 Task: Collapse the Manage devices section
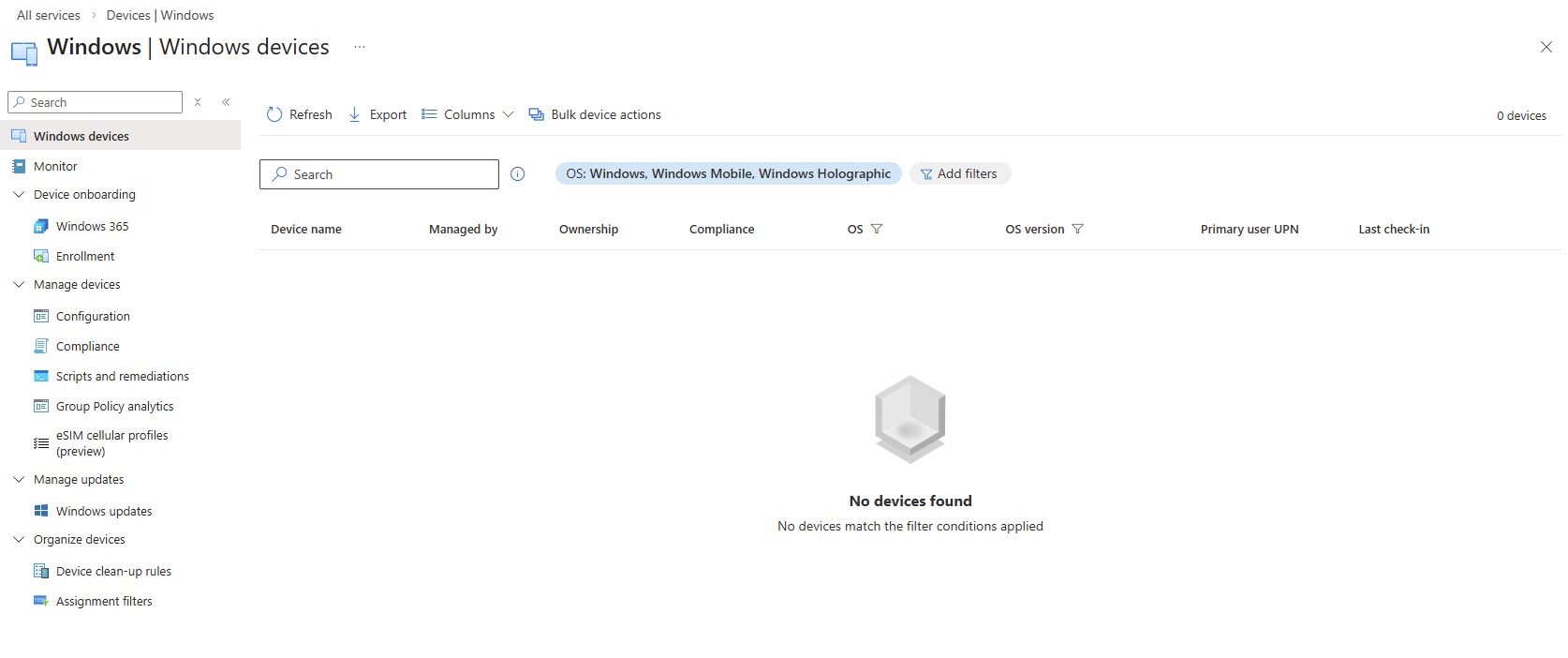tap(19, 284)
